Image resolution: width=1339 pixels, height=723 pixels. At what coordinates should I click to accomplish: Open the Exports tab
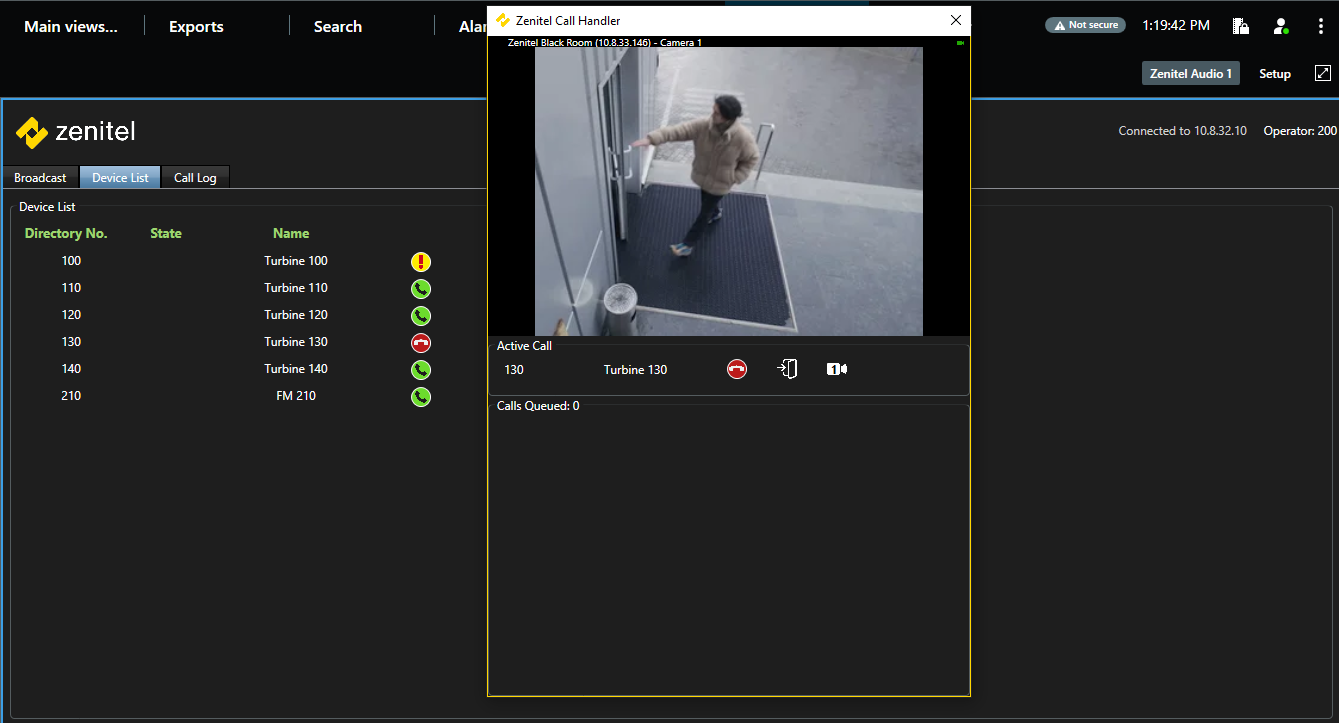point(196,27)
